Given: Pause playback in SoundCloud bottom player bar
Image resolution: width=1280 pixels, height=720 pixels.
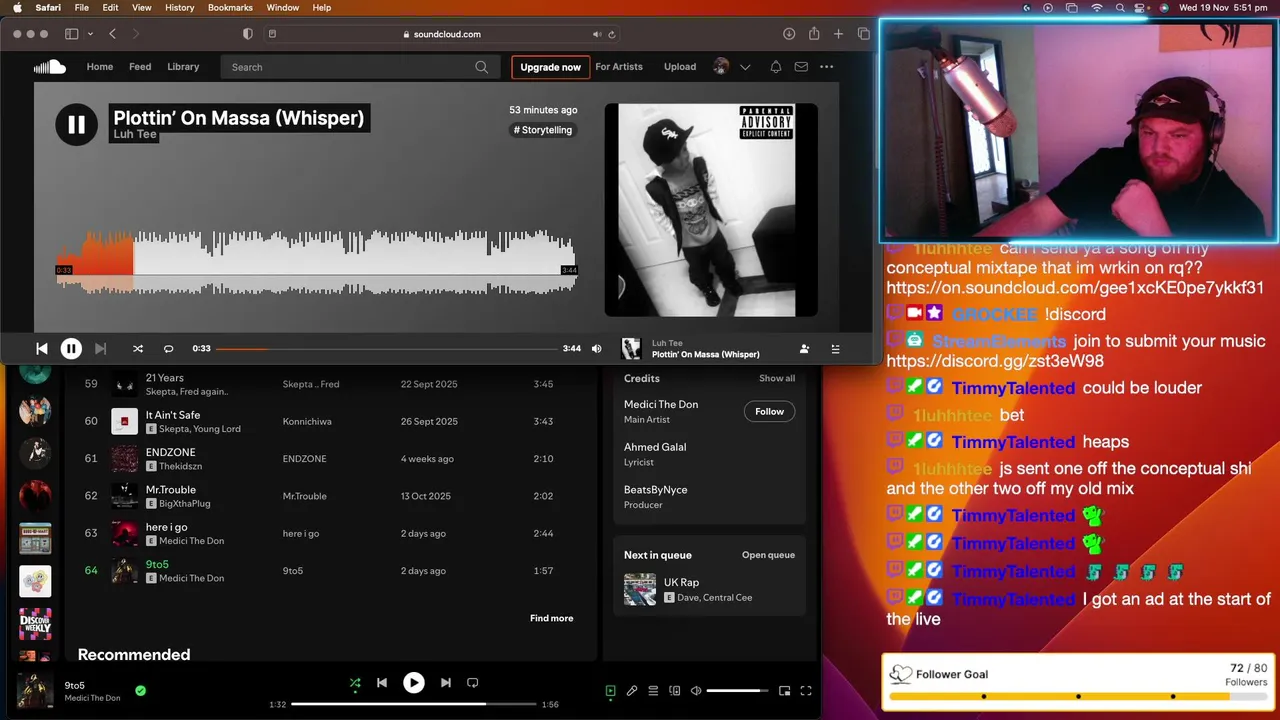Looking at the screenshot, I should click(71, 349).
